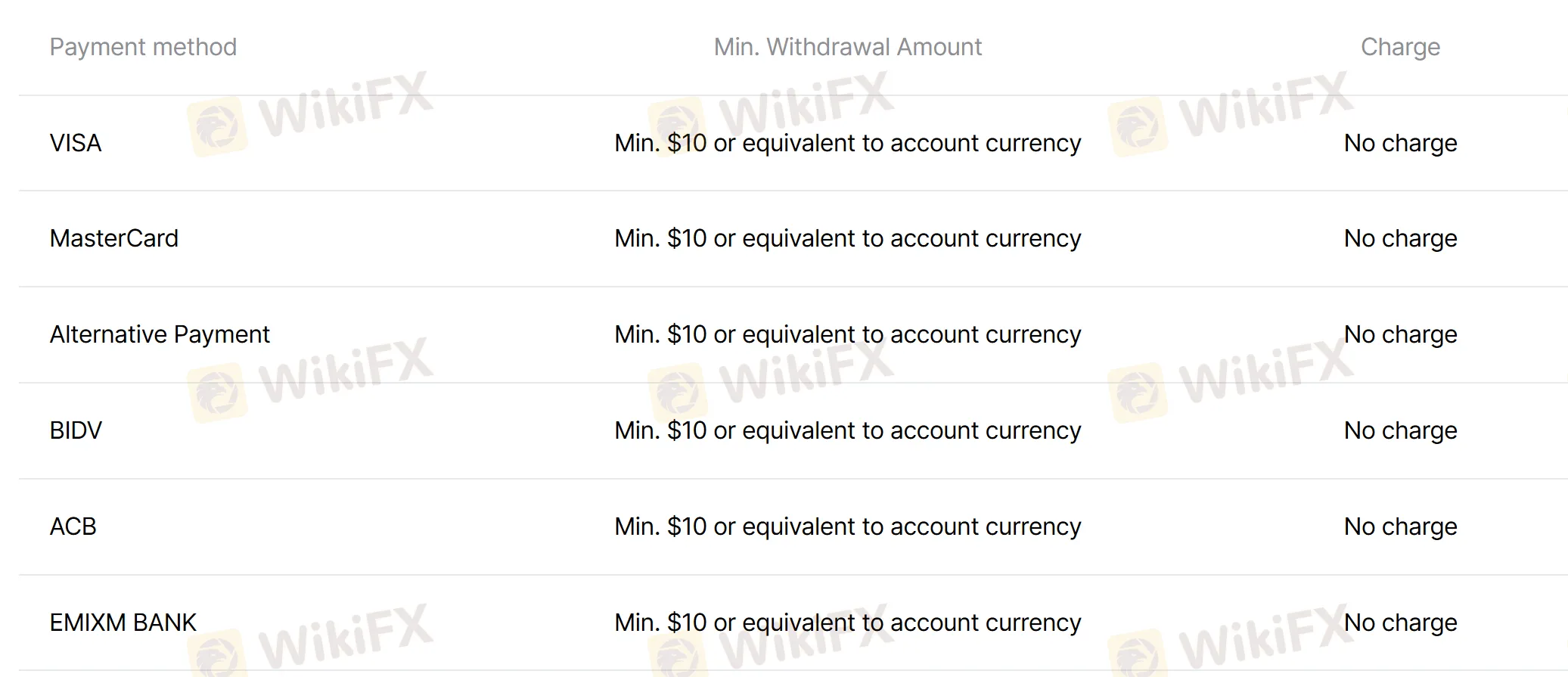Click No charge in MasterCard row
The image size is (1568, 677).
(1400, 238)
